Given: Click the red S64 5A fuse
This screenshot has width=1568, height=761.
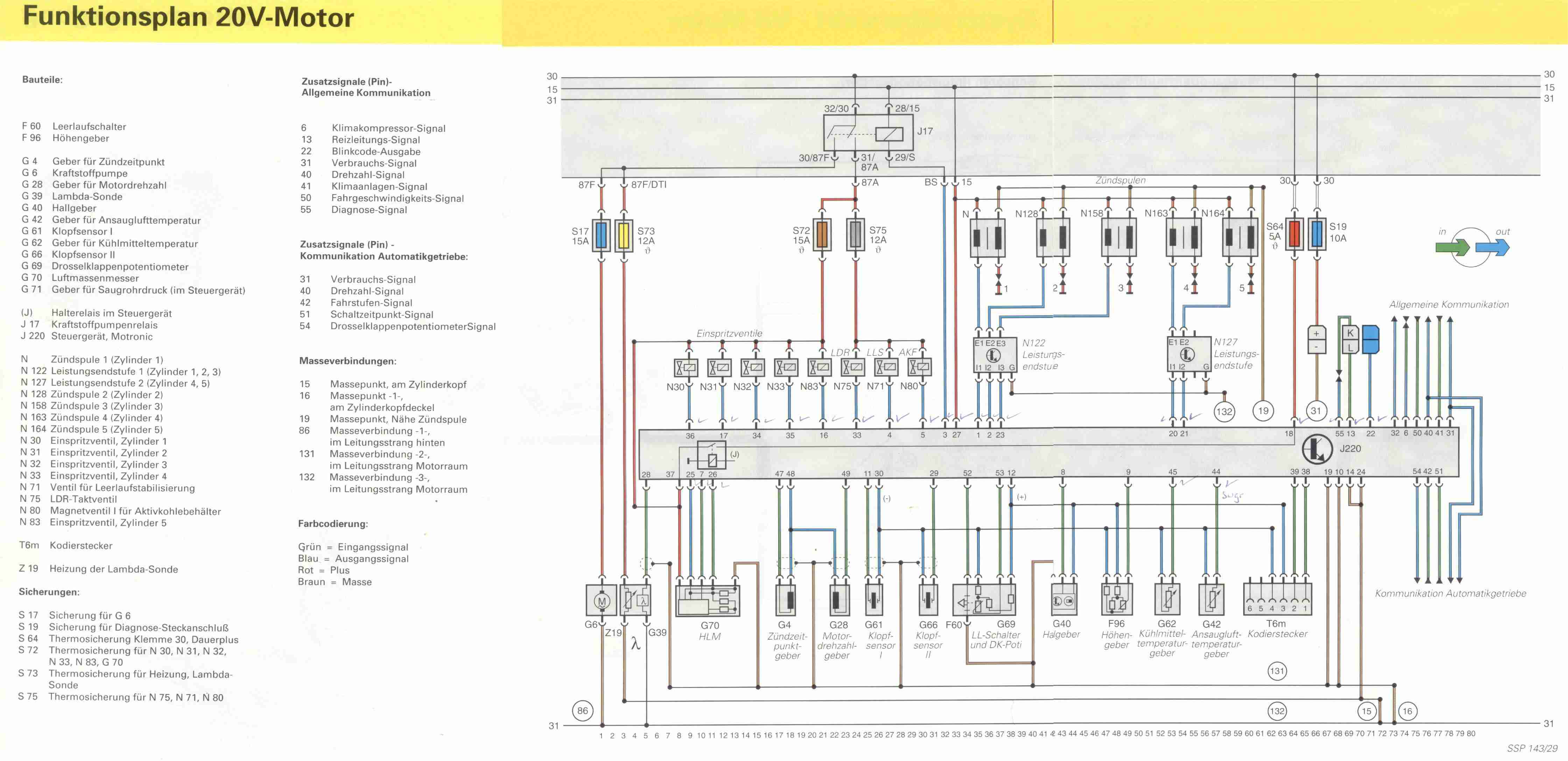Looking at the screenshot, I should tap(1294, 235).
